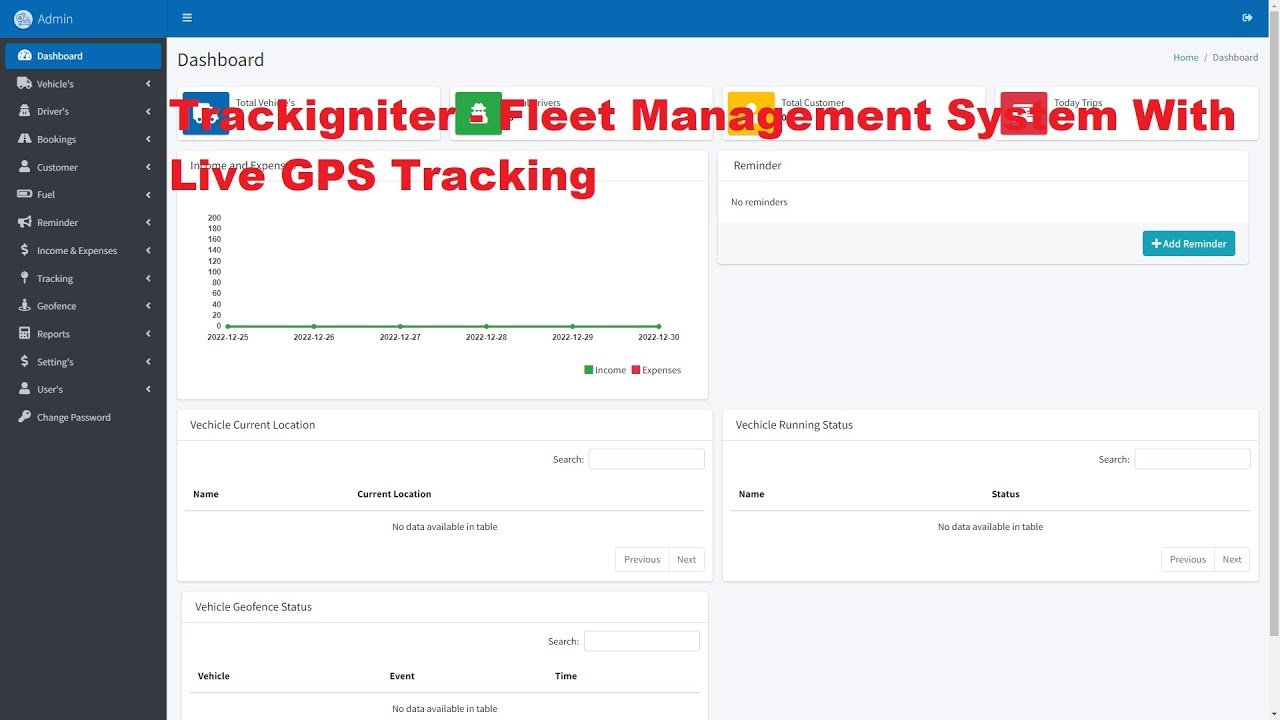This screenshot has height=720, width=1280.
Task: Open the Fuel sidebar menu
Action: pos(83,195)
